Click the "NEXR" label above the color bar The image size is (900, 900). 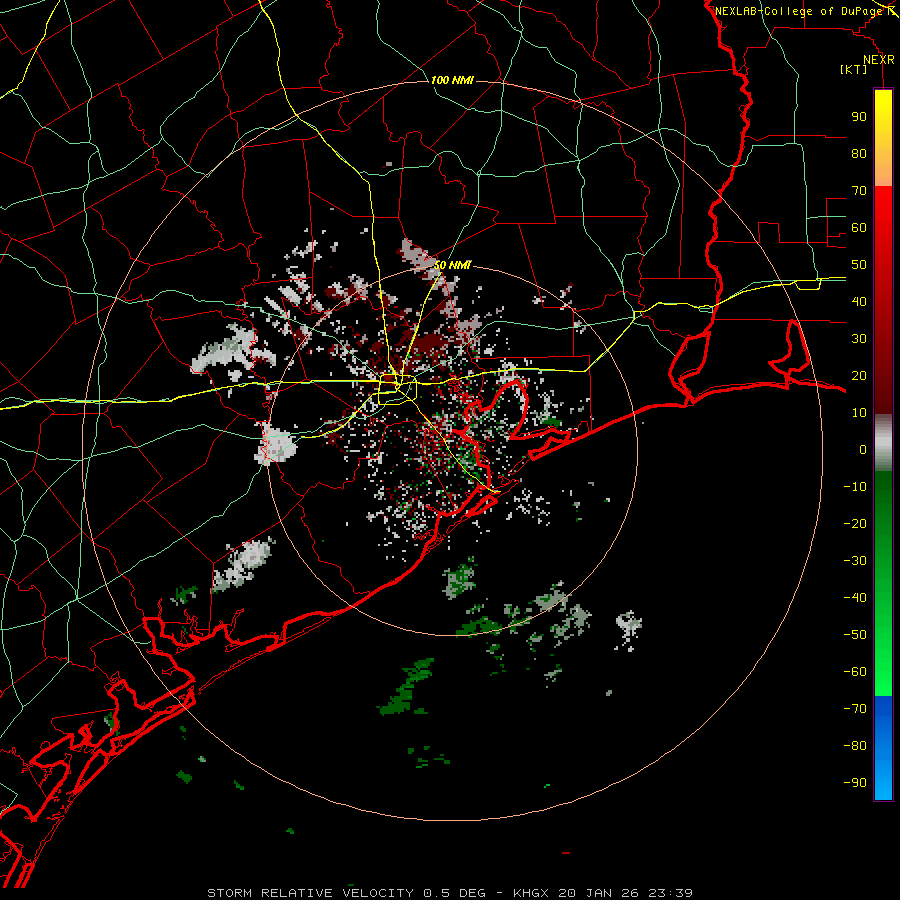point(879,60)
